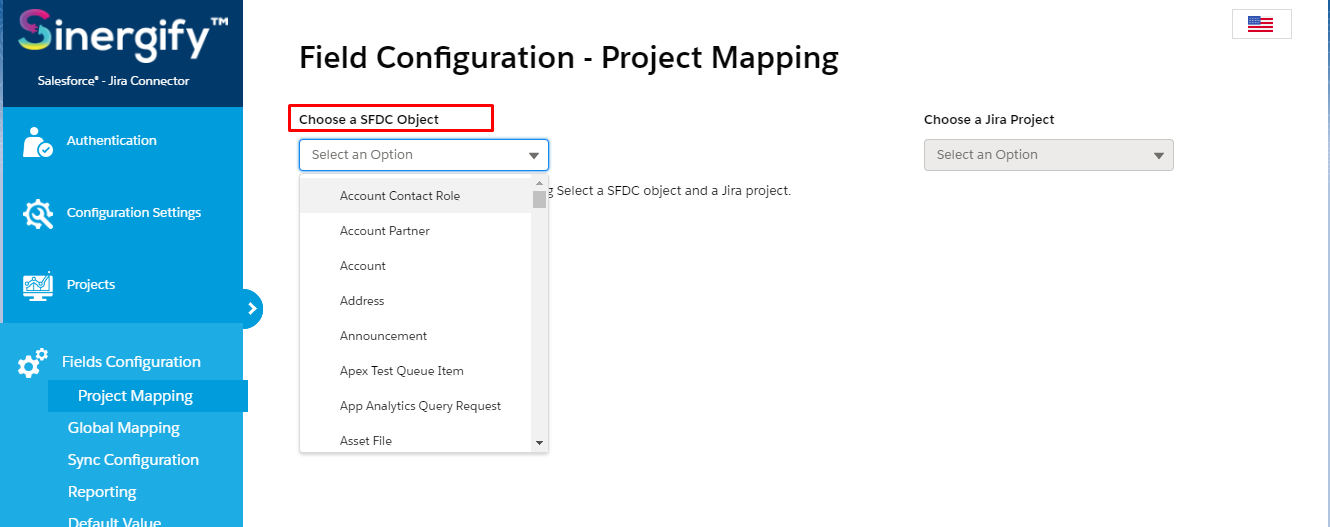Open the SFDC Object dropdown
The height and width of the screenshot is (527, 1330).
(424, 155)
